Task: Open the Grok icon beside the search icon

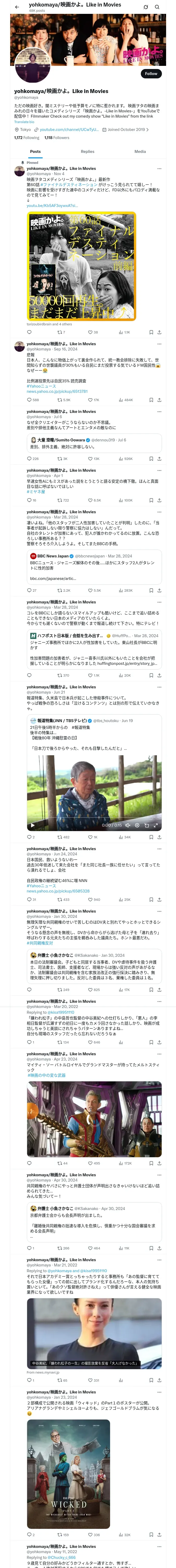Action: (x=146, y=7)
